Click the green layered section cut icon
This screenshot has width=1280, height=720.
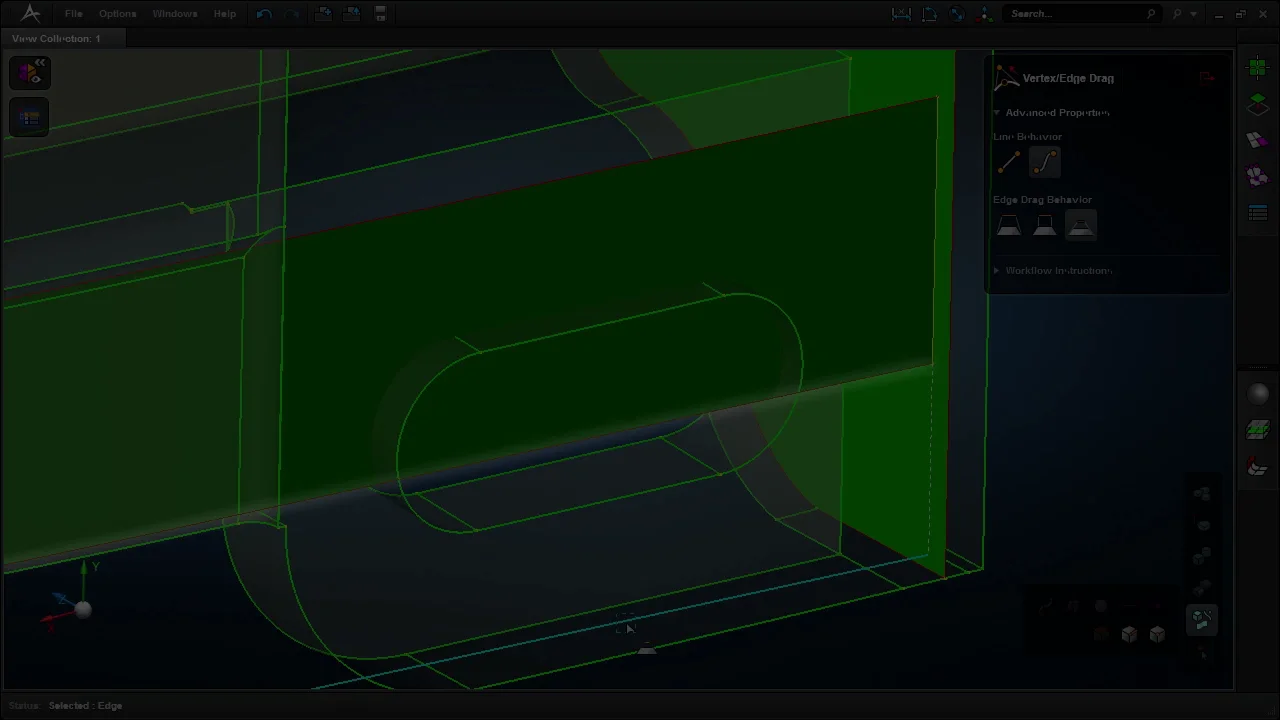(1258, 431)
